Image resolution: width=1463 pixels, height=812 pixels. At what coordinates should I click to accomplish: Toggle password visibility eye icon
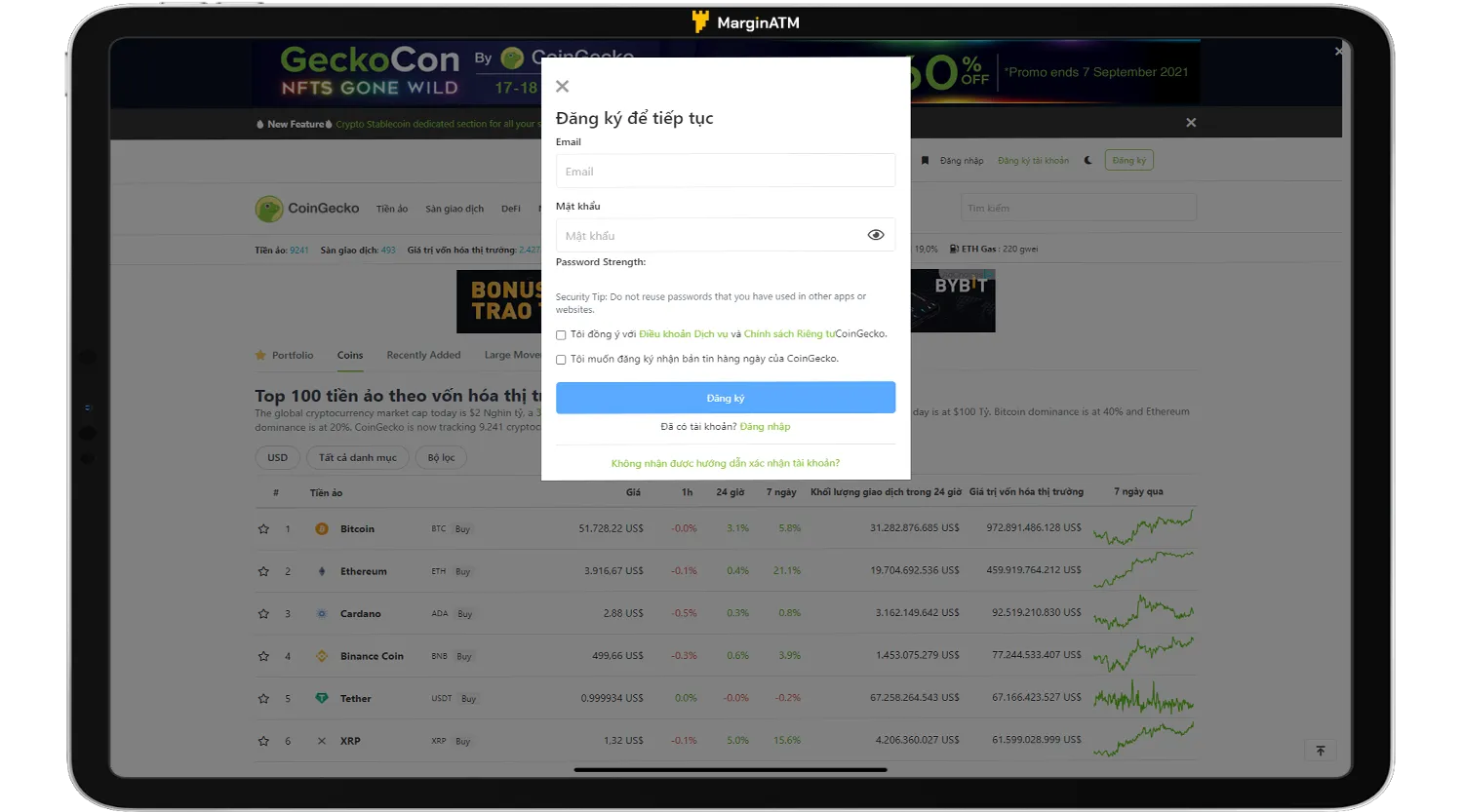(x=876, y=235)
